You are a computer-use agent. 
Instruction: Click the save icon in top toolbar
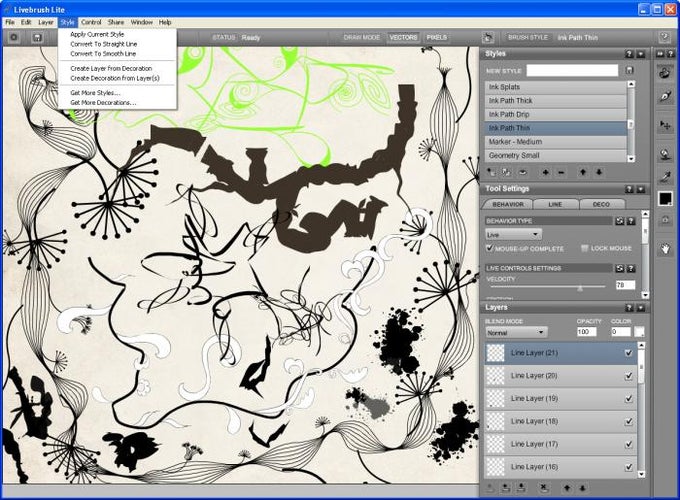(37, 38)
